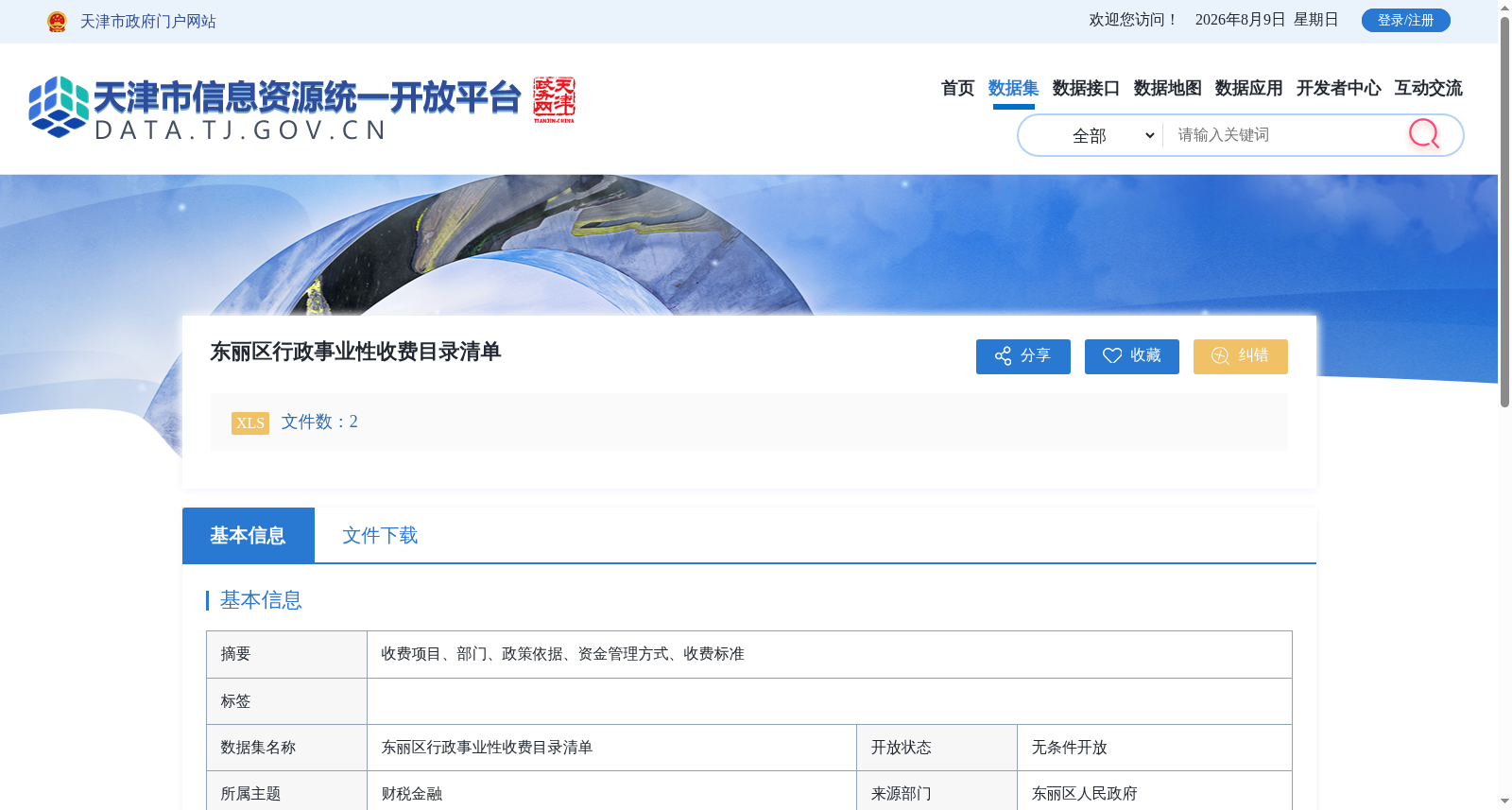Click the XLS file type badge

[x=249, y=422]
